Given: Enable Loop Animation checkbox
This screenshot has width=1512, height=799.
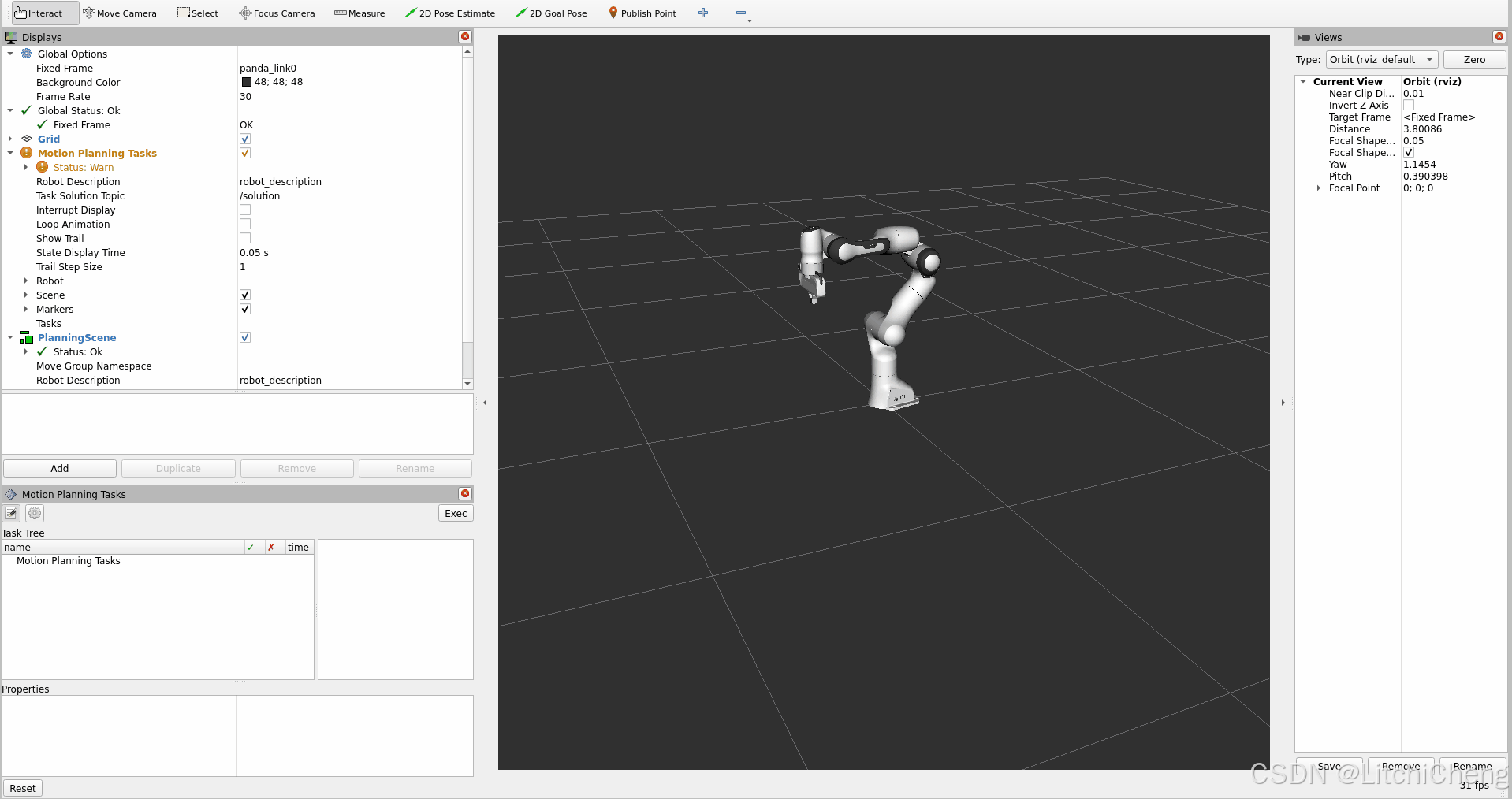Looking at the screenshot, I should (x=245, y=224).
